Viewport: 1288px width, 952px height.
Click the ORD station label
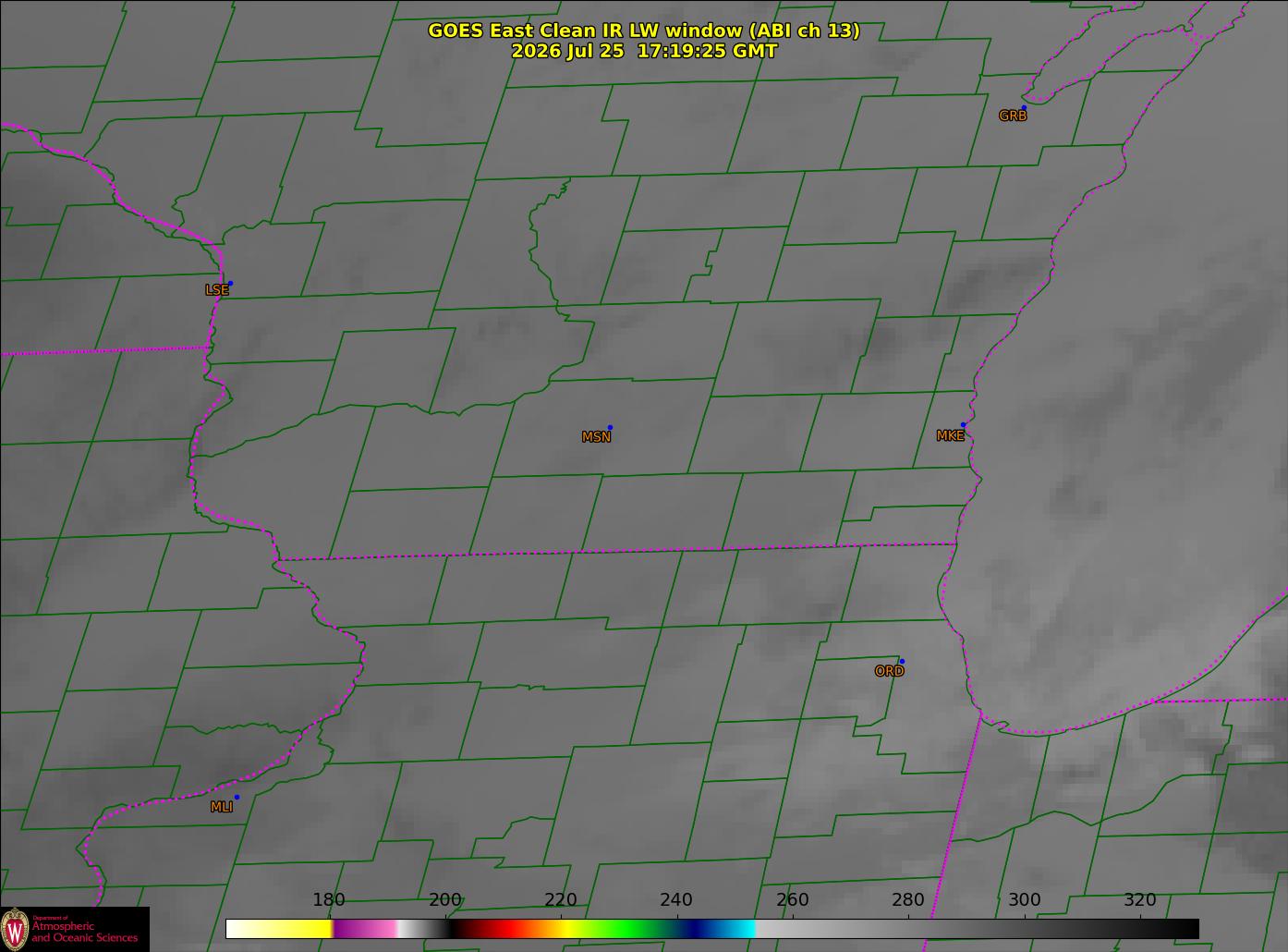pyautogui.click(x=889, y=672)
